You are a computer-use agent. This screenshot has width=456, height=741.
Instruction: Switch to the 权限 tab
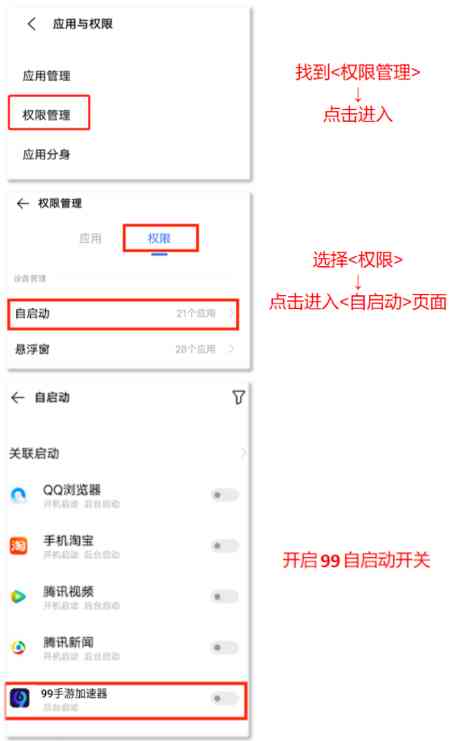159,239
